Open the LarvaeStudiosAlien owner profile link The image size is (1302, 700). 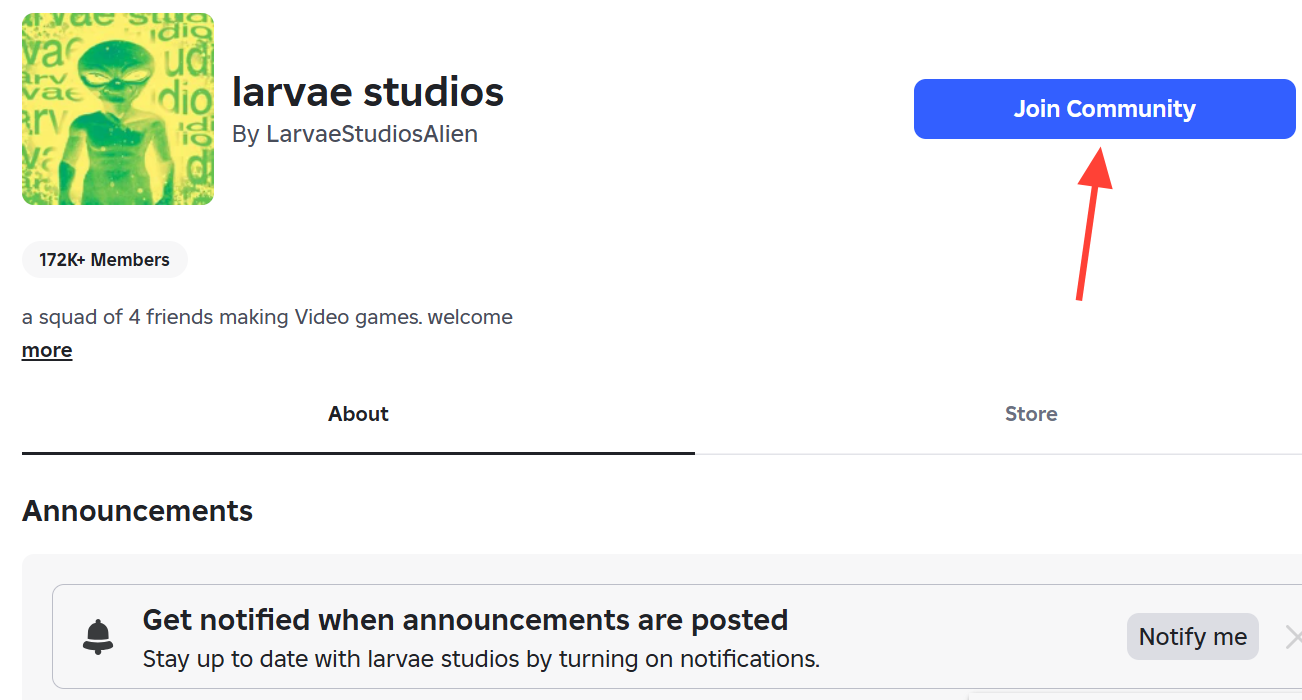pos(371,134)
